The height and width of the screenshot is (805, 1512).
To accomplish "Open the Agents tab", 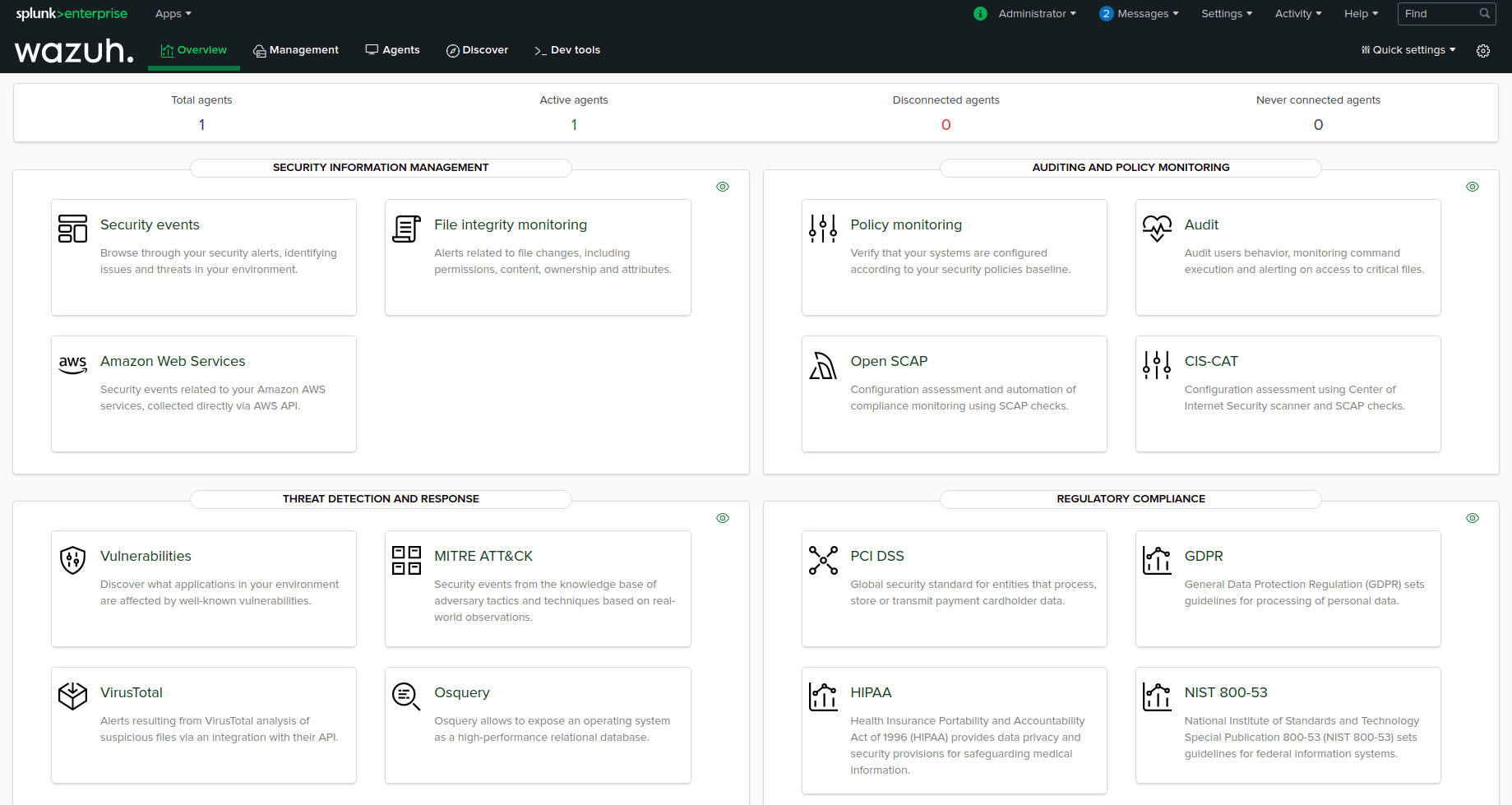I will (x=392, y=50).
